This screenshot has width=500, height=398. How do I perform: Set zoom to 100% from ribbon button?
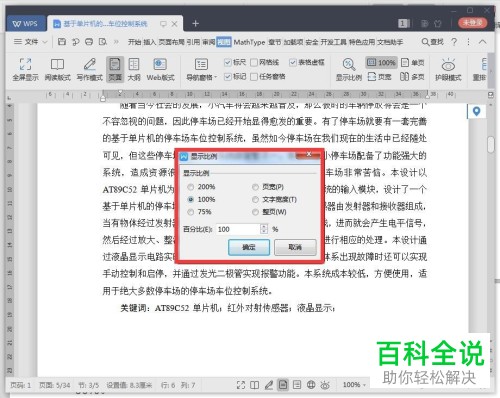[381, 62]
